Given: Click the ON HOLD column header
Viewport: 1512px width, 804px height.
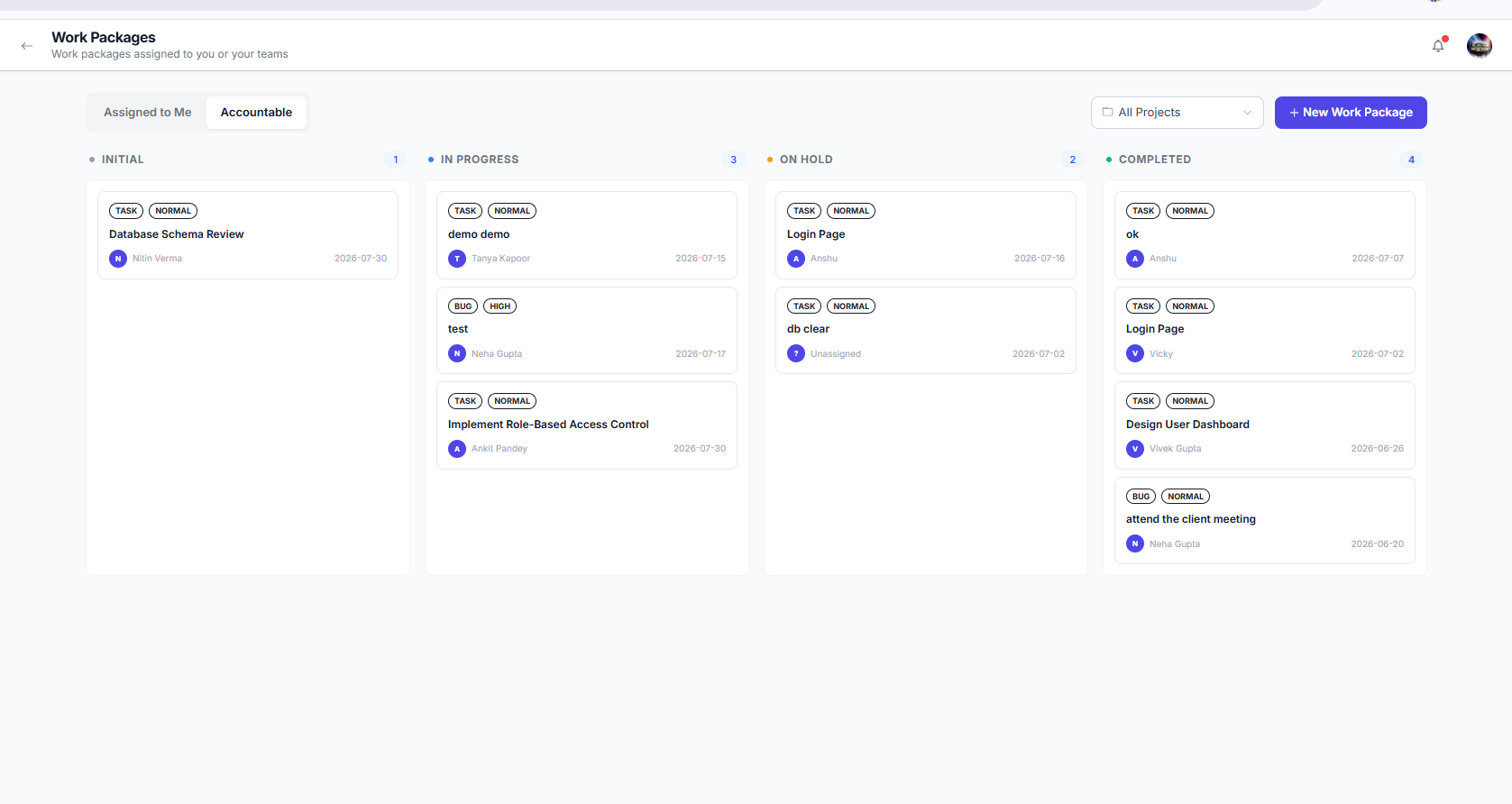Looking at the screenshot, I should point(806,160).
